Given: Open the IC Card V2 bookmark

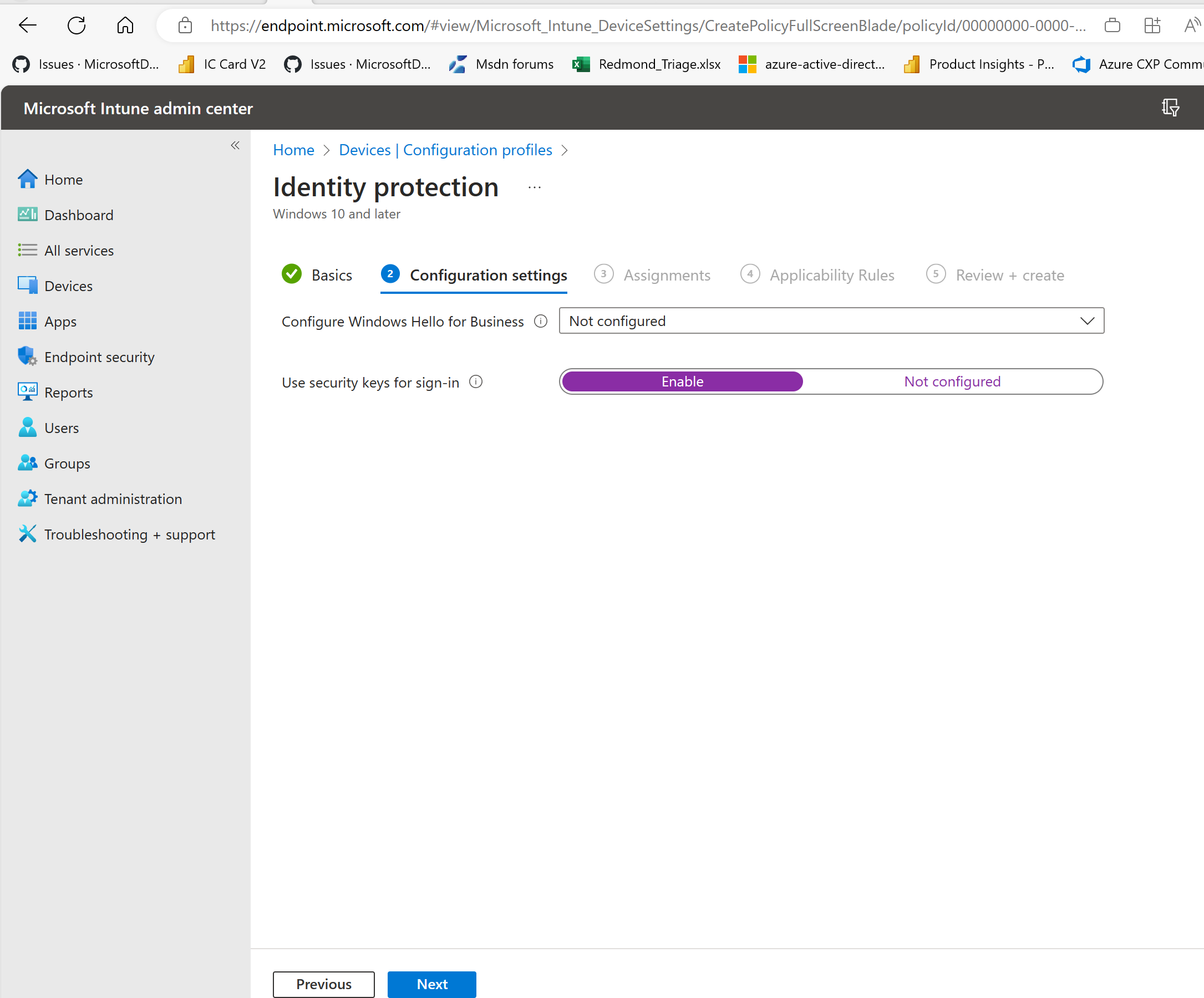Looking at the screenshot, I should 222,64.
